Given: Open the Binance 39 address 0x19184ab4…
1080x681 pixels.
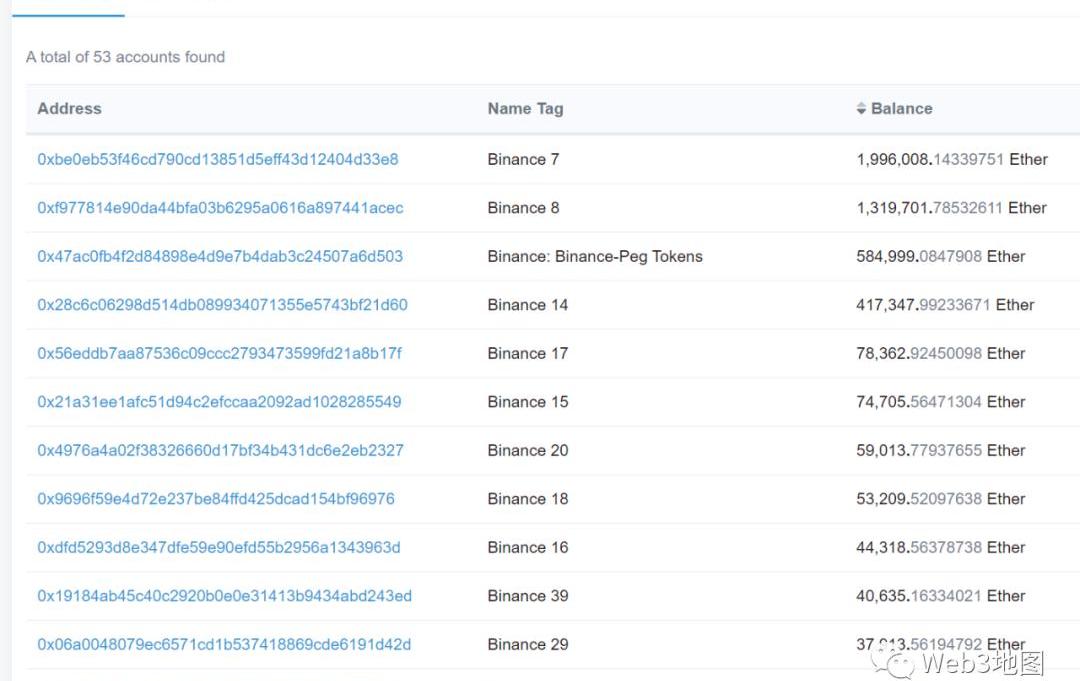Looking at the screenshot, I should click(224, 596).
